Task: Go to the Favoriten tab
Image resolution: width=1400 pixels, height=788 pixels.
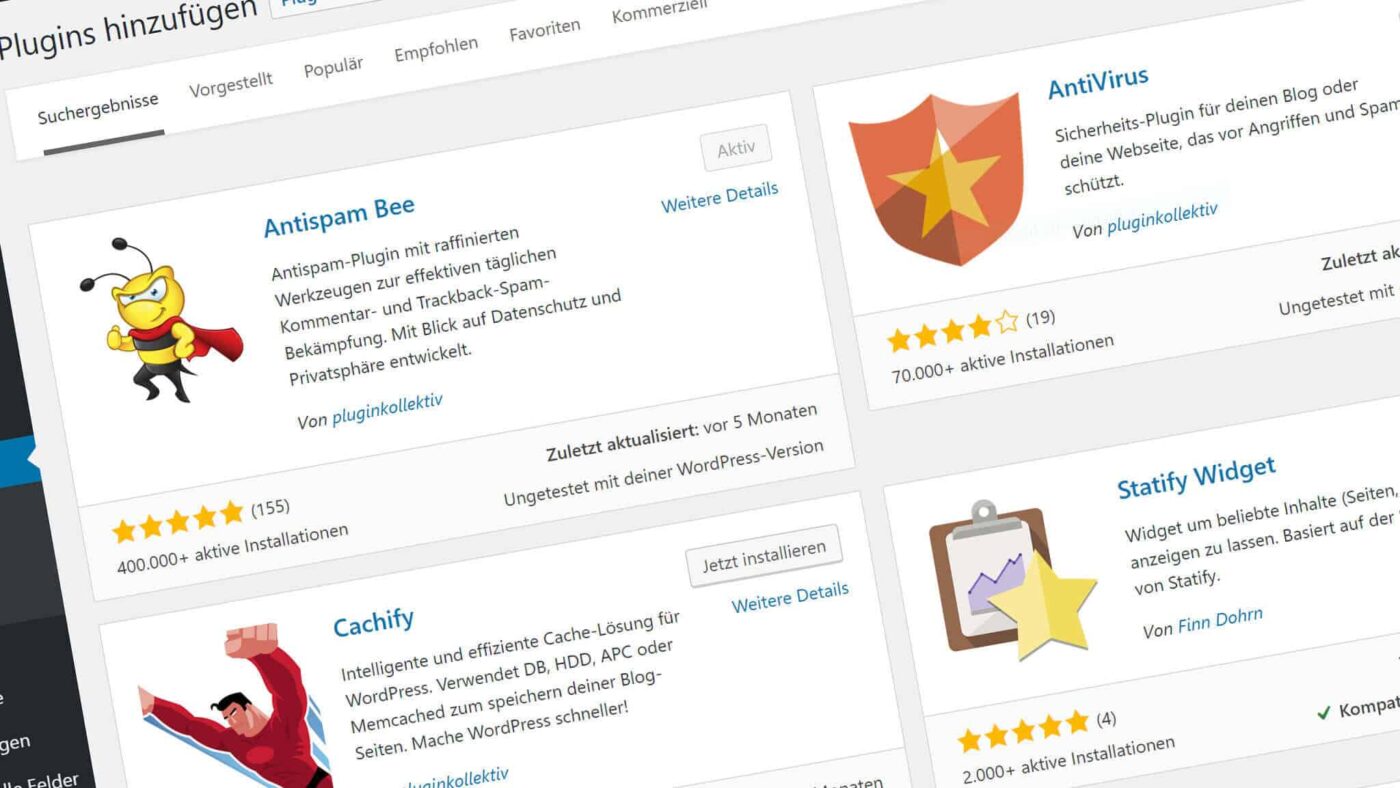Action: (545, 30)
